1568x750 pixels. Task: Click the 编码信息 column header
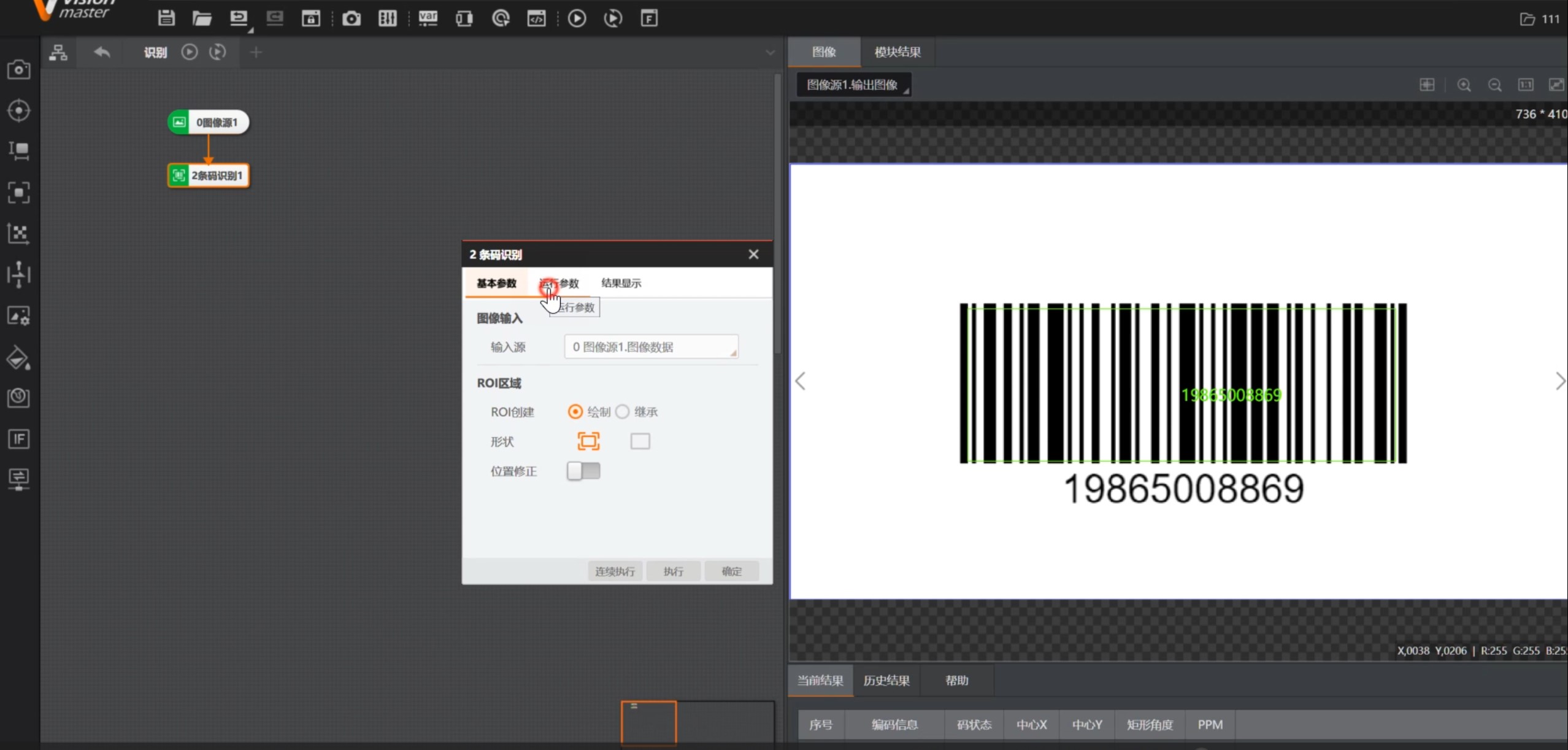[894, 725]
